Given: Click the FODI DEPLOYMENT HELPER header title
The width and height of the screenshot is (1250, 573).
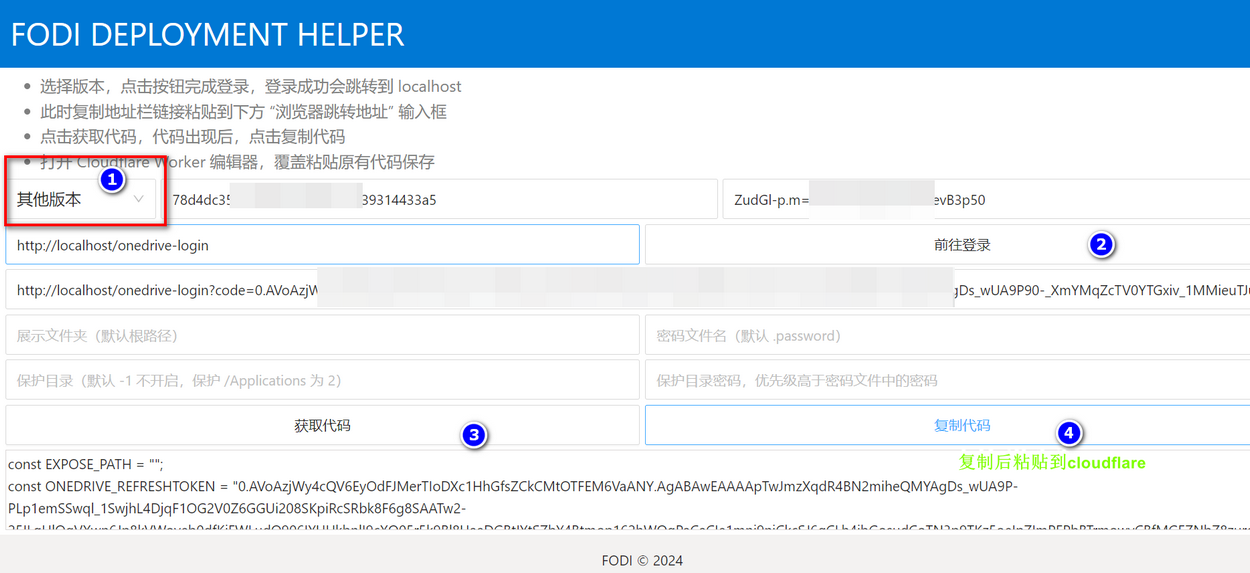Looking at the screenshot, I should point(207,35).
